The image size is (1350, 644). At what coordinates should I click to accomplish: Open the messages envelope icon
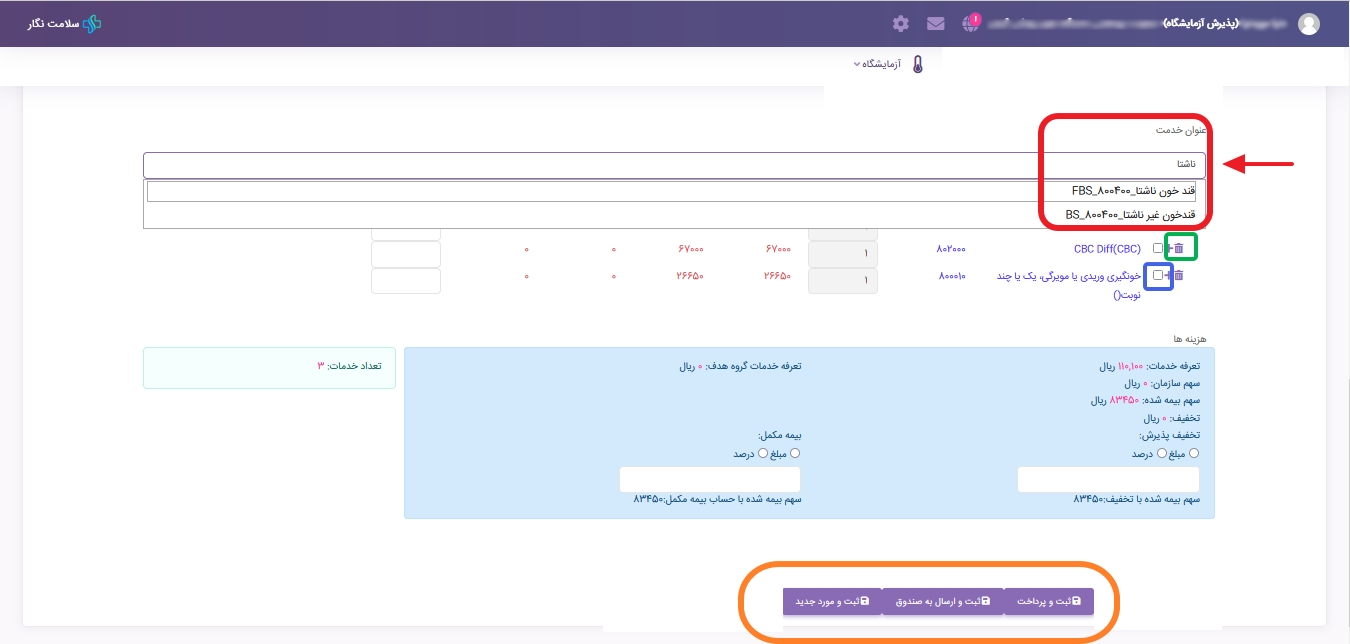click(935, 23)
